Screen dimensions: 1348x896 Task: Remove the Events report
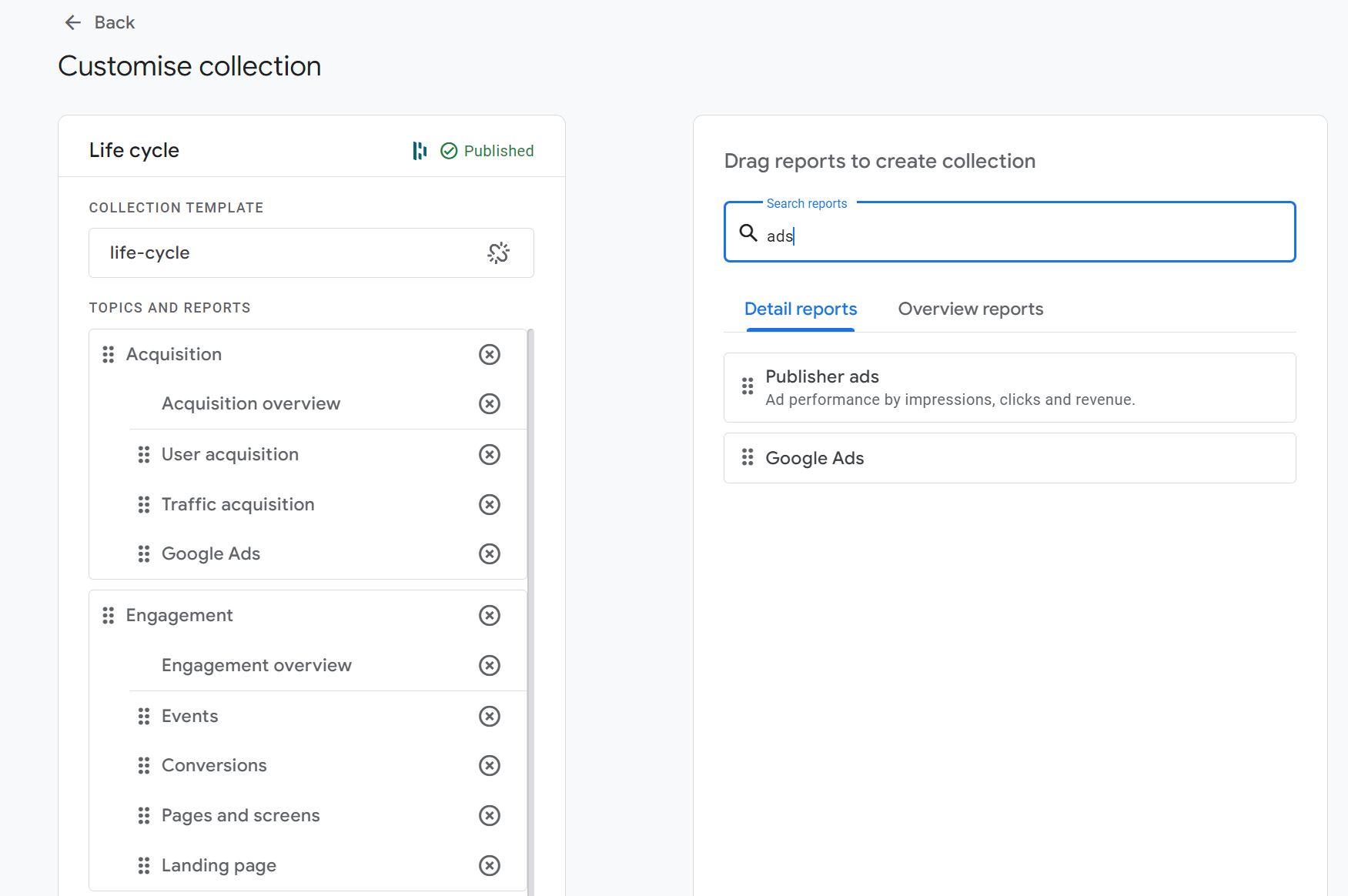point(490,716)
